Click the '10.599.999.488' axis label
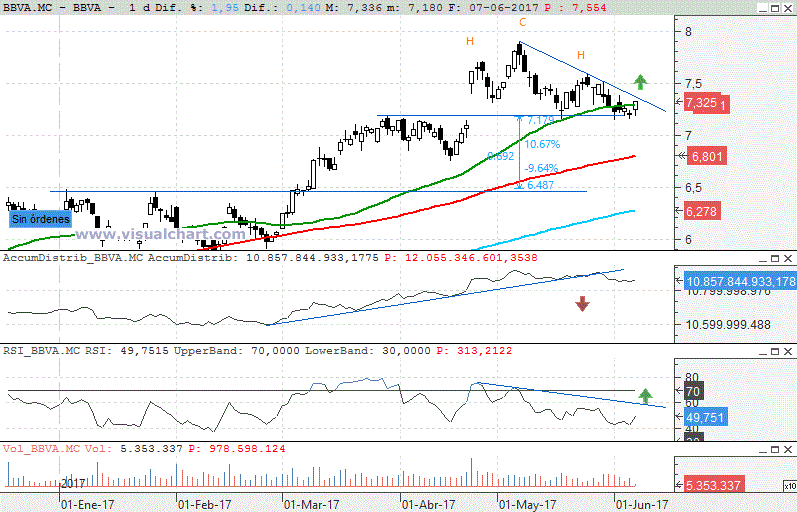The width and height of the screenshot is (797, 512). [728, 325]
